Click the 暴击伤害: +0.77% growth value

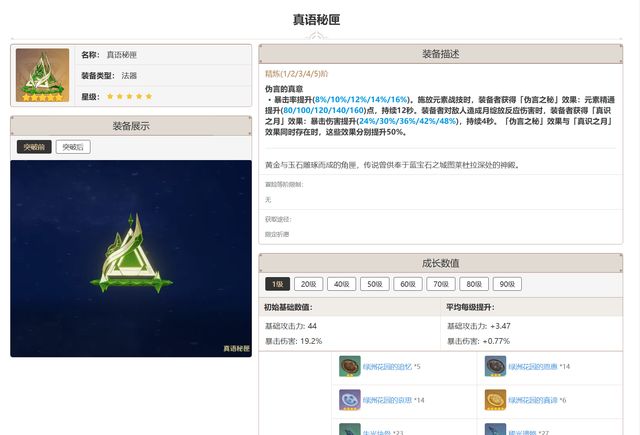click(478, 341)
